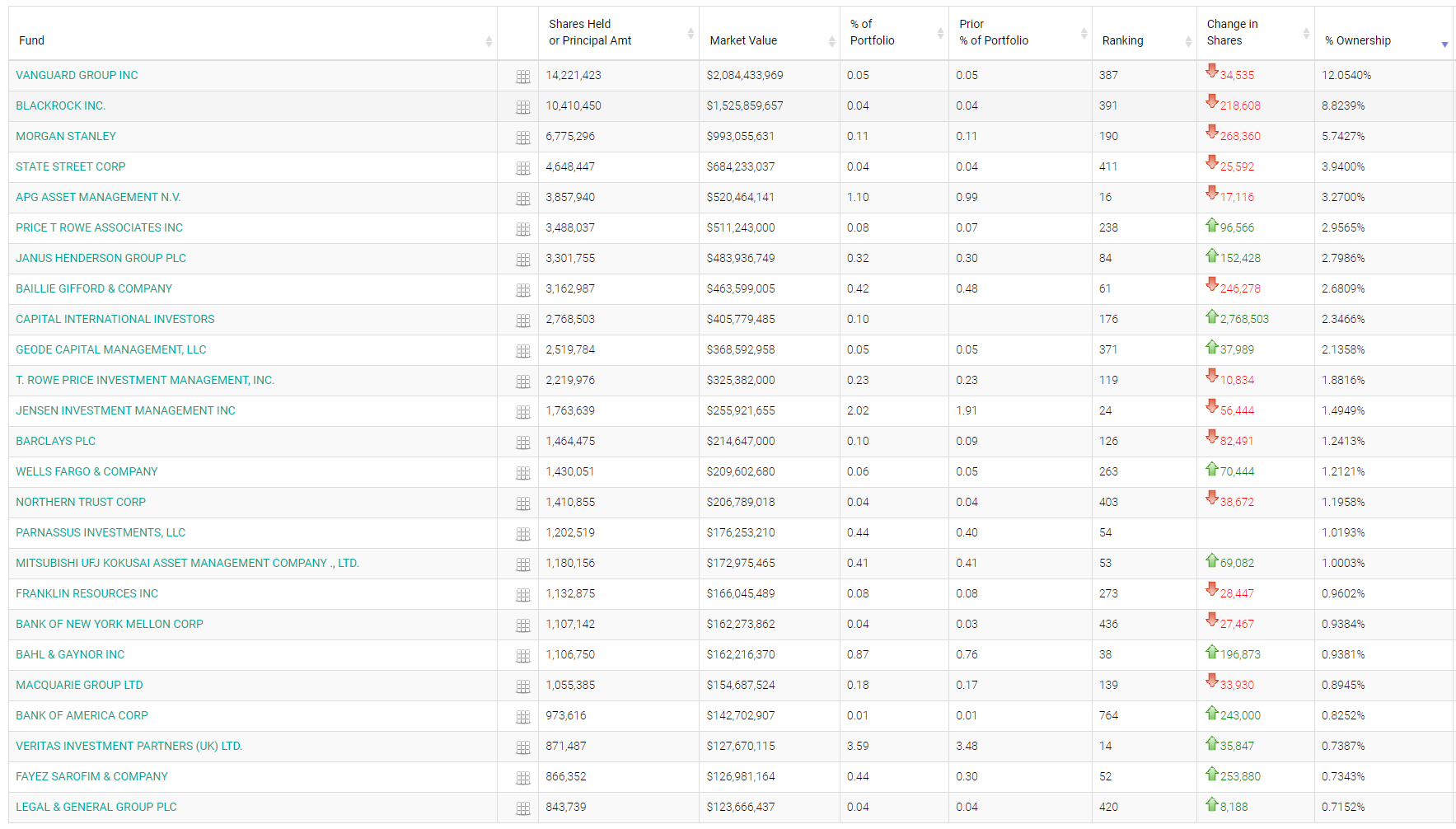Sort by % Ownership column
Viewport: 1456px width, 829px height.
(x=1384, y=34)
